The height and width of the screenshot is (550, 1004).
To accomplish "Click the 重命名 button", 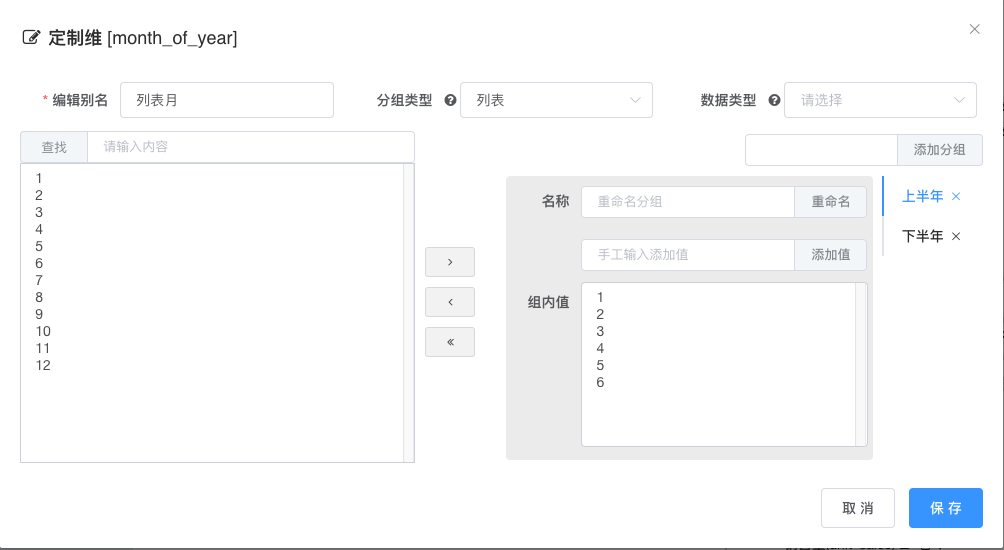I will pos(830,201).
